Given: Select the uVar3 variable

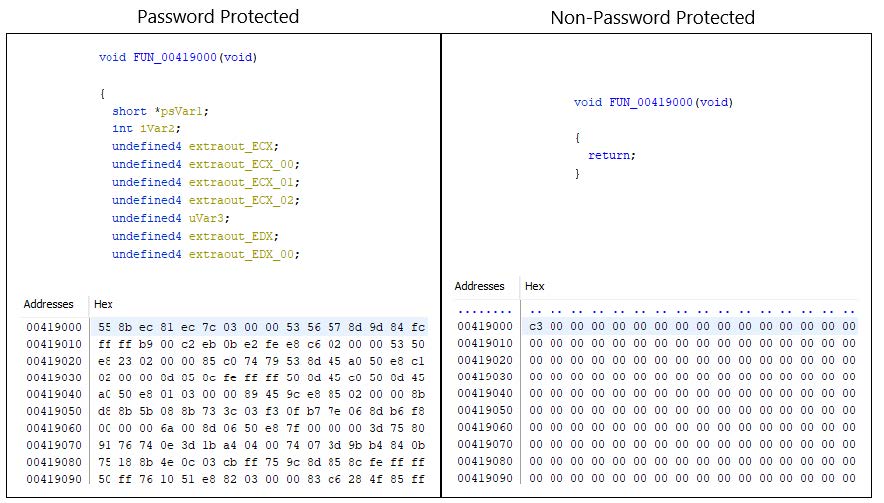Looking at the screenshot, I should tap(209, 218).
